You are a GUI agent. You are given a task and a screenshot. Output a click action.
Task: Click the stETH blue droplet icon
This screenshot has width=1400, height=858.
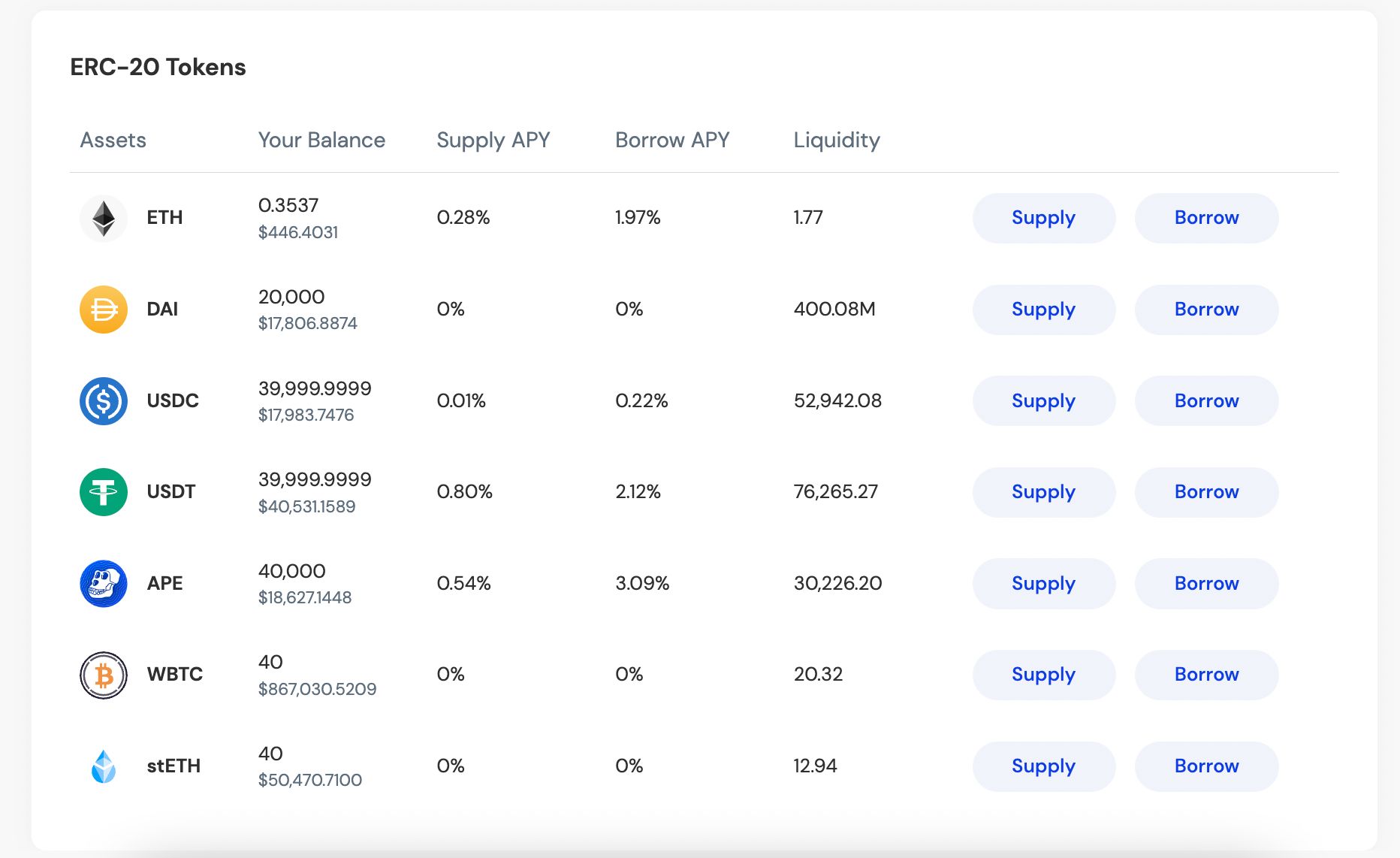pos(104,766)
